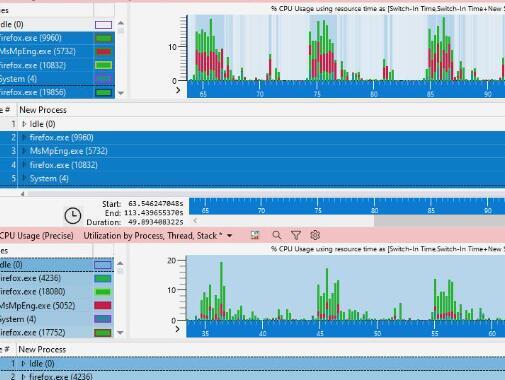Viewport: 505px width, 380px height.
Task: Click New Process column header in upper table
Action: click(x=43, y=110)
